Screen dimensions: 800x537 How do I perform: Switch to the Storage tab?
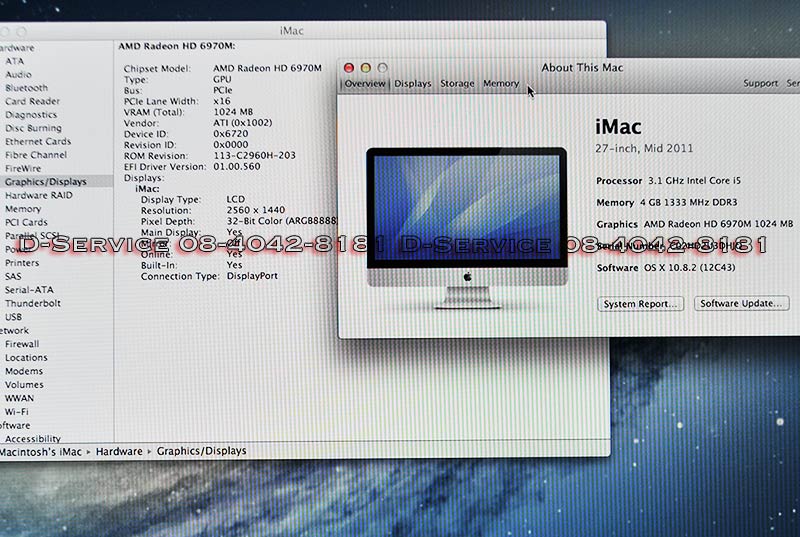[457, 84]
